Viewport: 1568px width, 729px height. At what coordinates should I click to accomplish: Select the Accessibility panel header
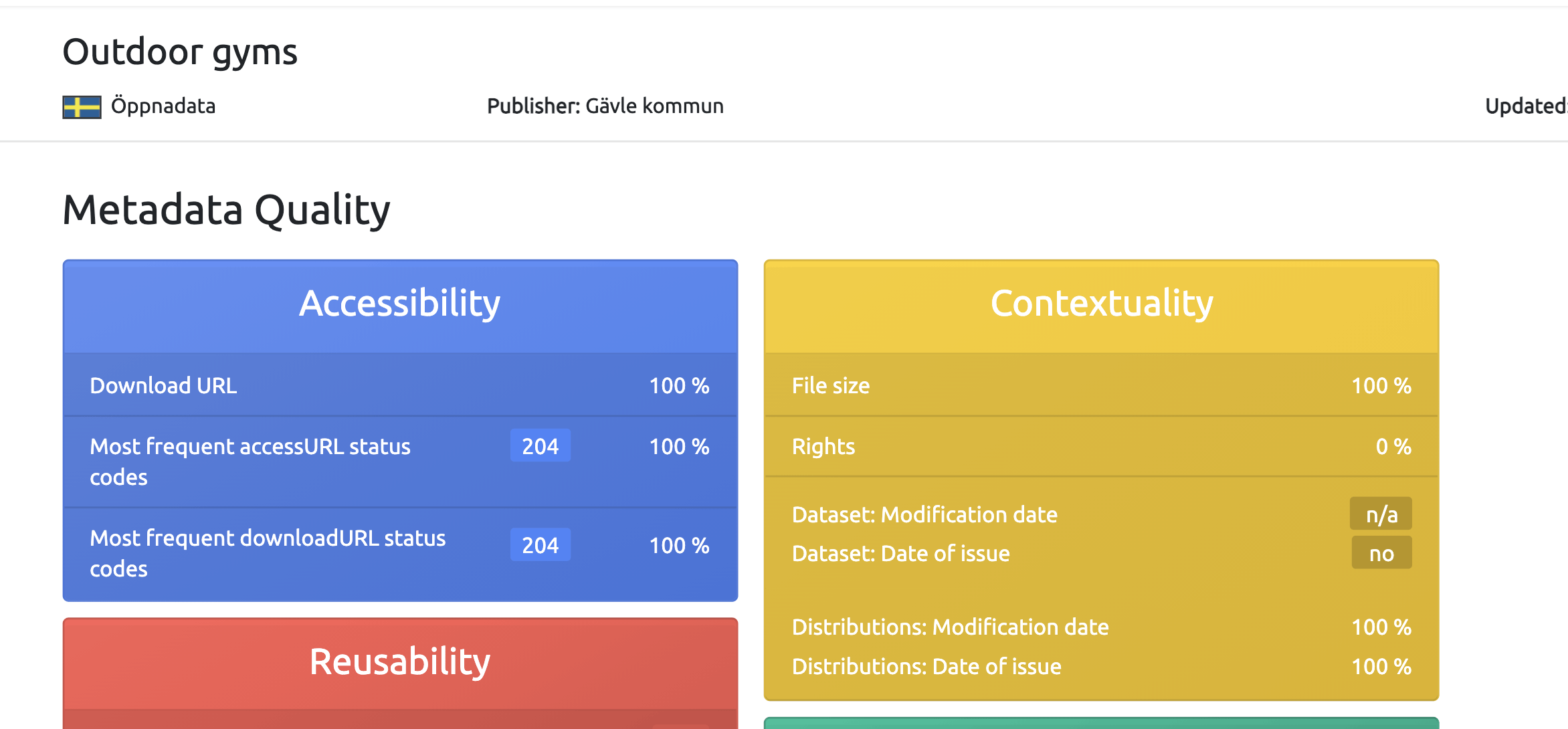coord(400,304)
